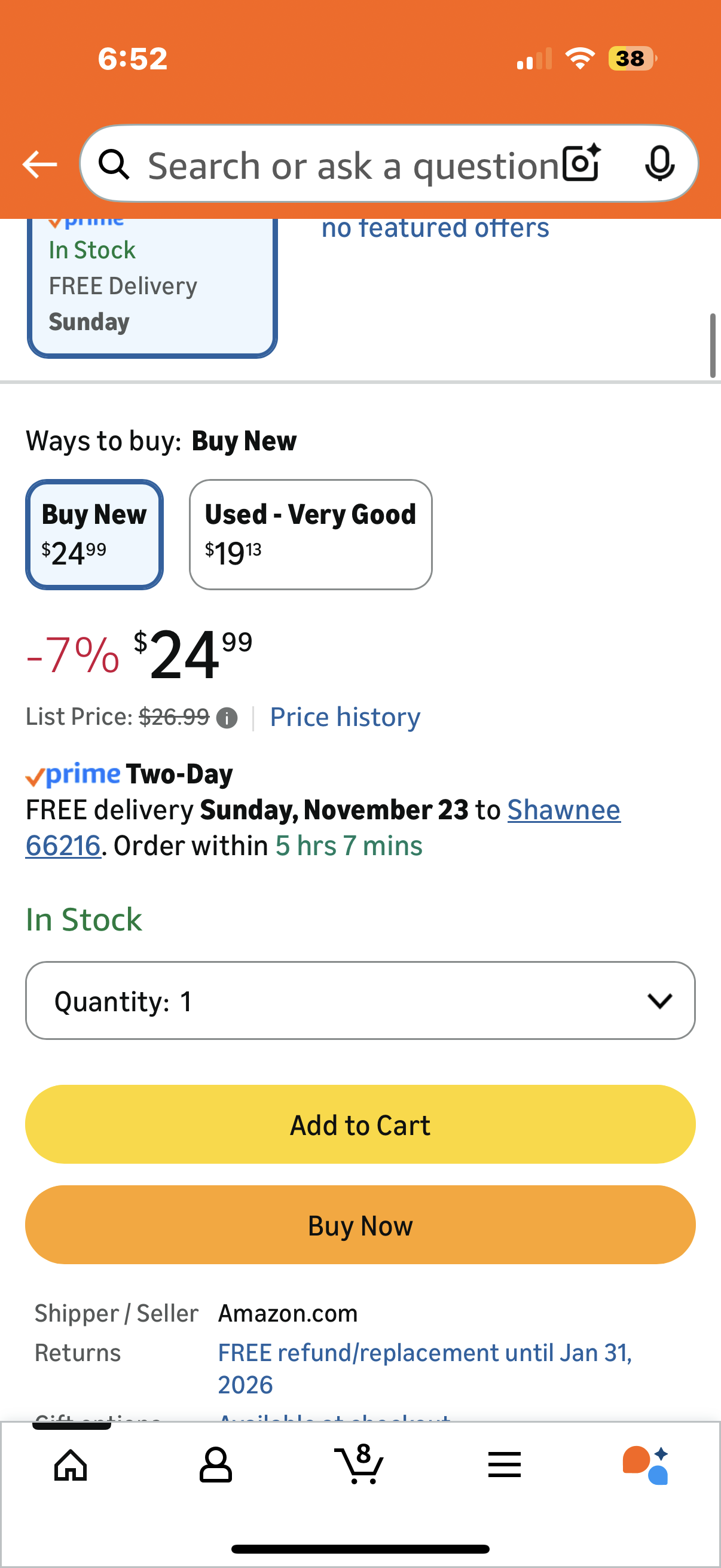721x1568 pixels.
Task: Select the Prime In Stock offer card
Action: tap(152, 286)
